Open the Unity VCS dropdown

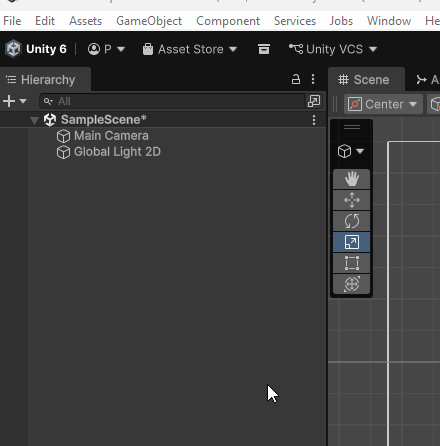pyautogui.click(x=333, y=49)
